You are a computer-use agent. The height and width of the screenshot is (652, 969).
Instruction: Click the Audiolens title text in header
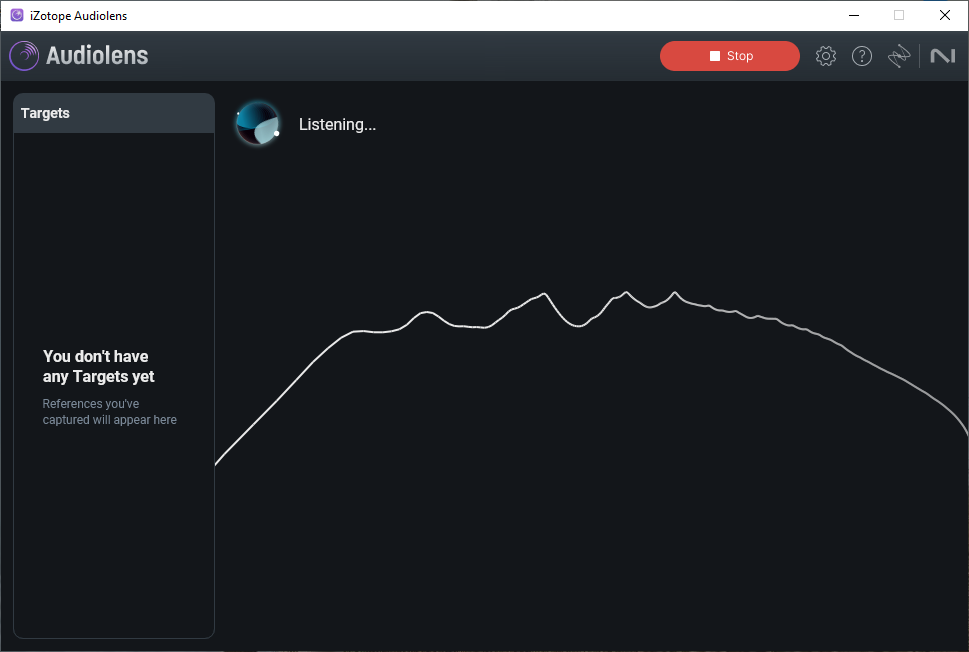97,56
